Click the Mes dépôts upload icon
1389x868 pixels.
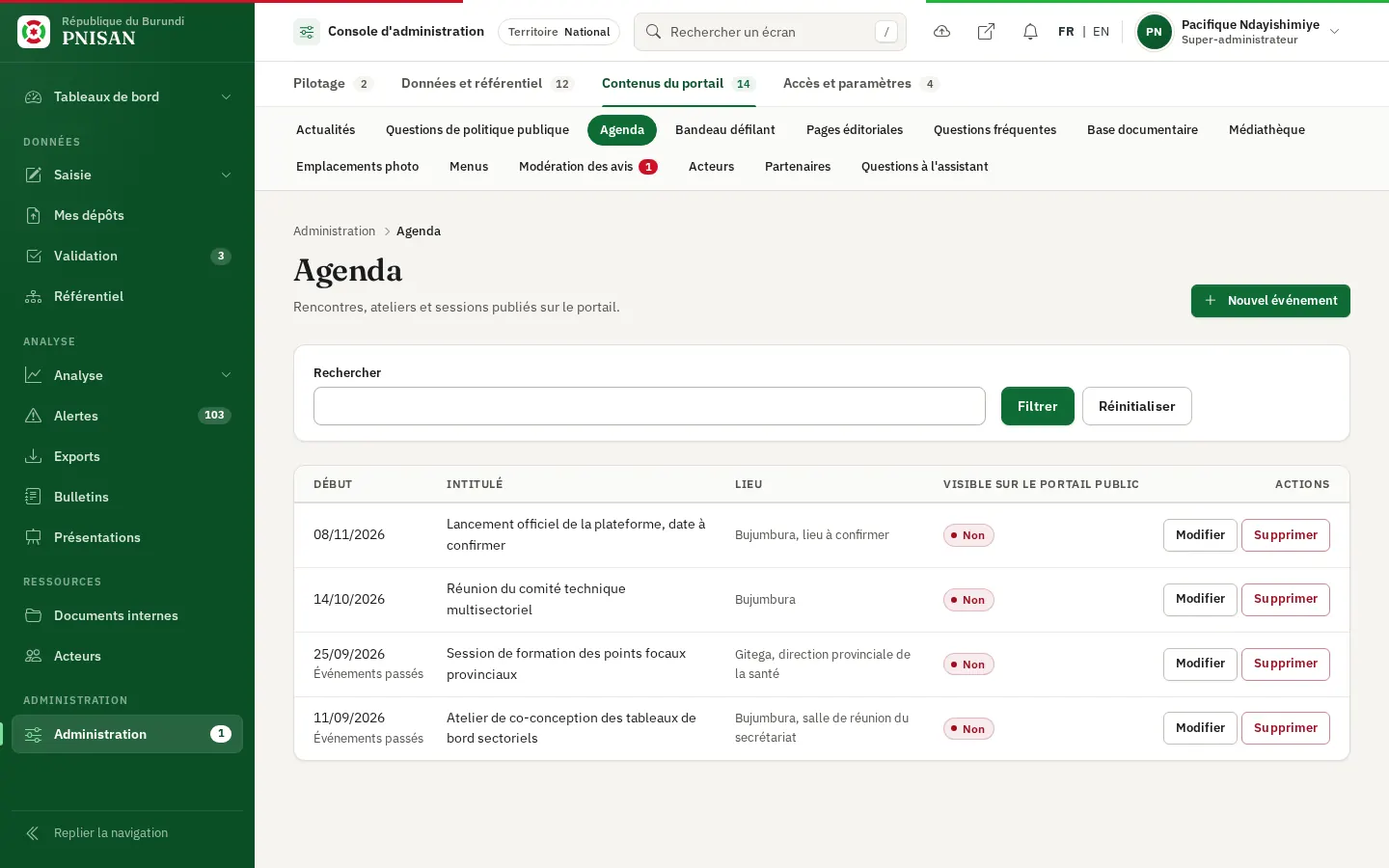pos(34,215)
